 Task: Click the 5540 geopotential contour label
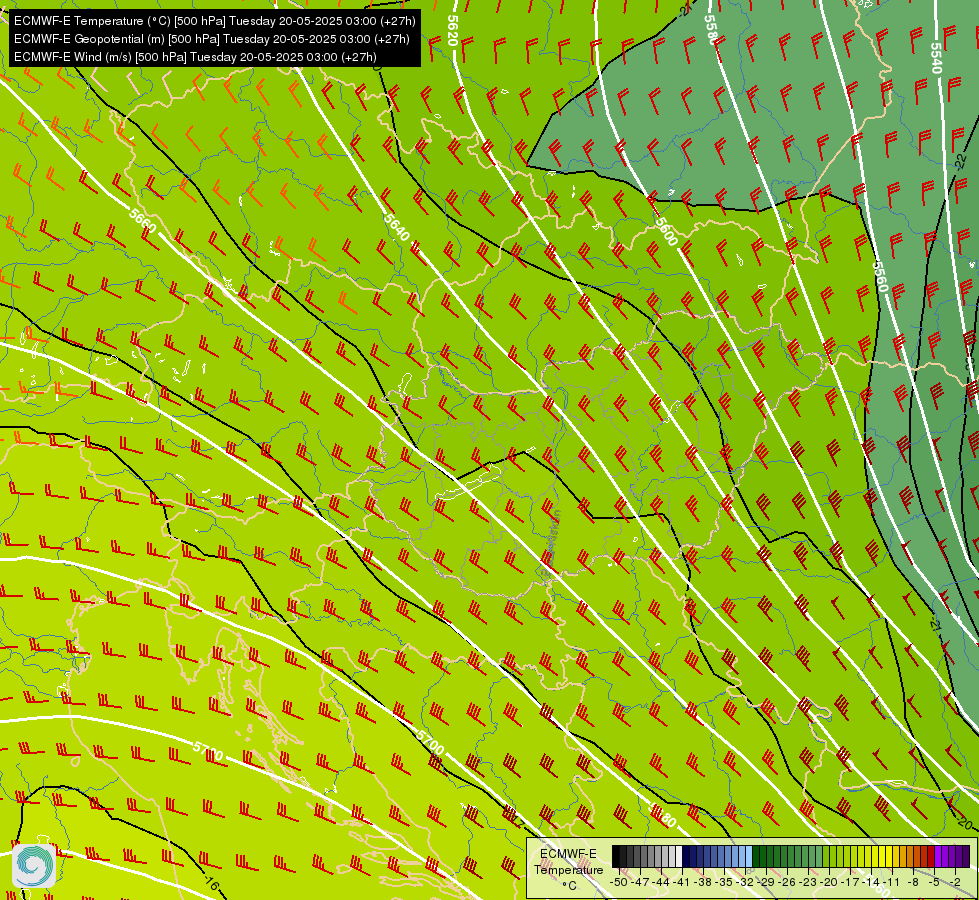pos(935,57)
